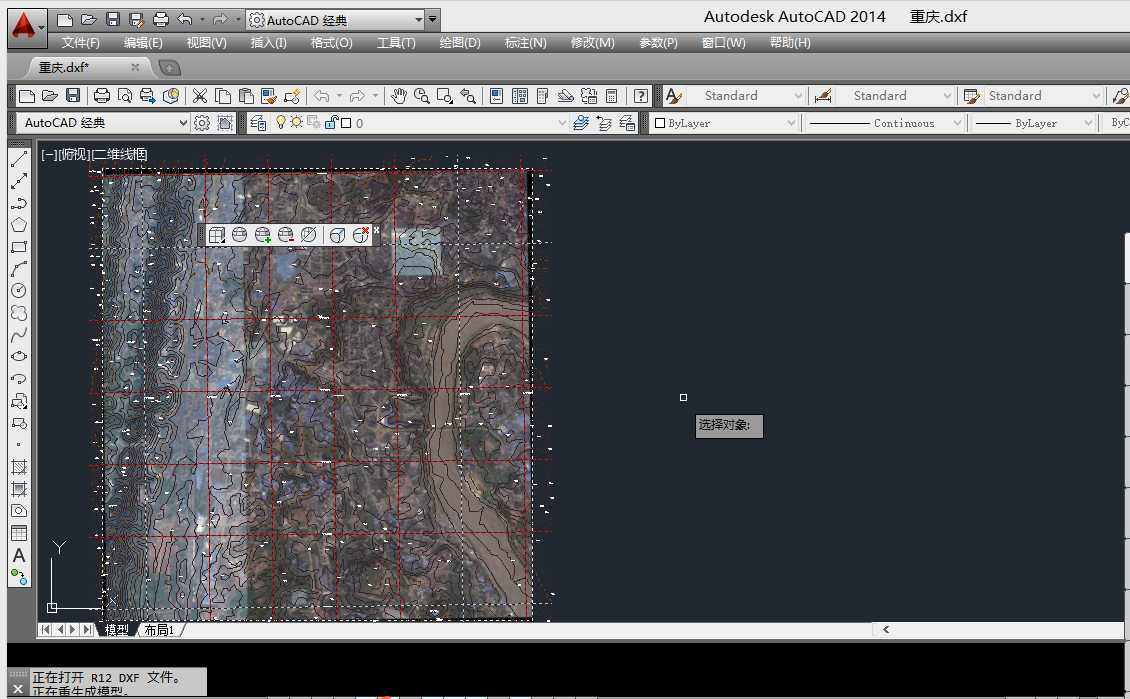Image resolution: width=1130 pixels, height=699 pixels.
Task: Click the new drawing tab button
Action: (x=169, y=68)
